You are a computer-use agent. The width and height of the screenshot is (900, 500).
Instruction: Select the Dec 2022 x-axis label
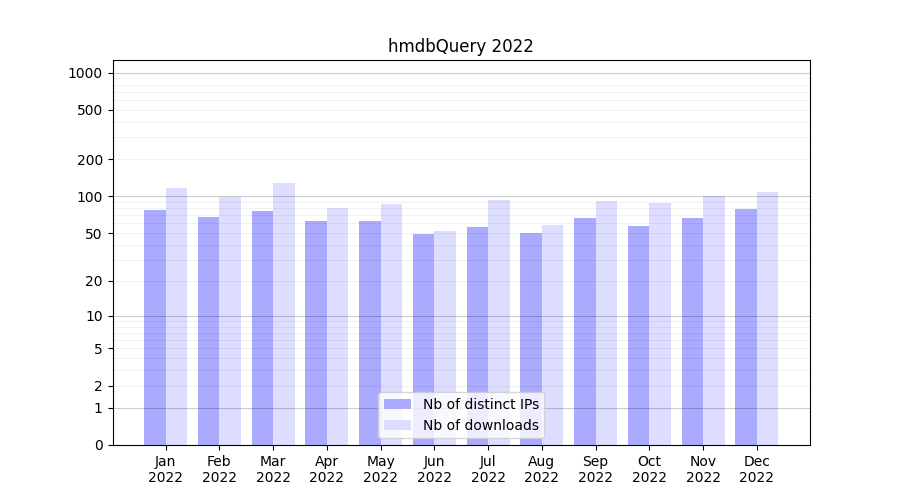coord(757,469)
